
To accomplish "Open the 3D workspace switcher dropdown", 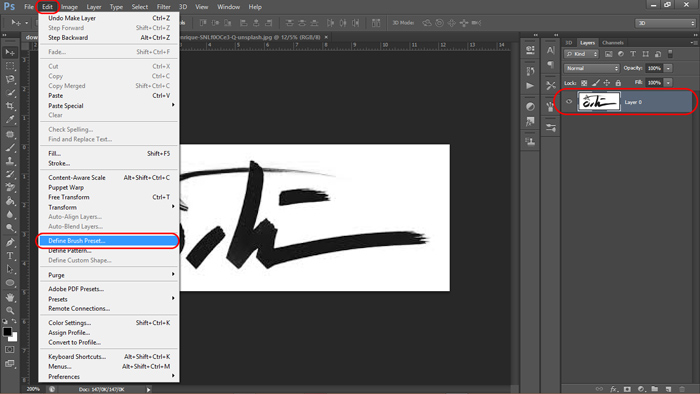I will (666, 23).
